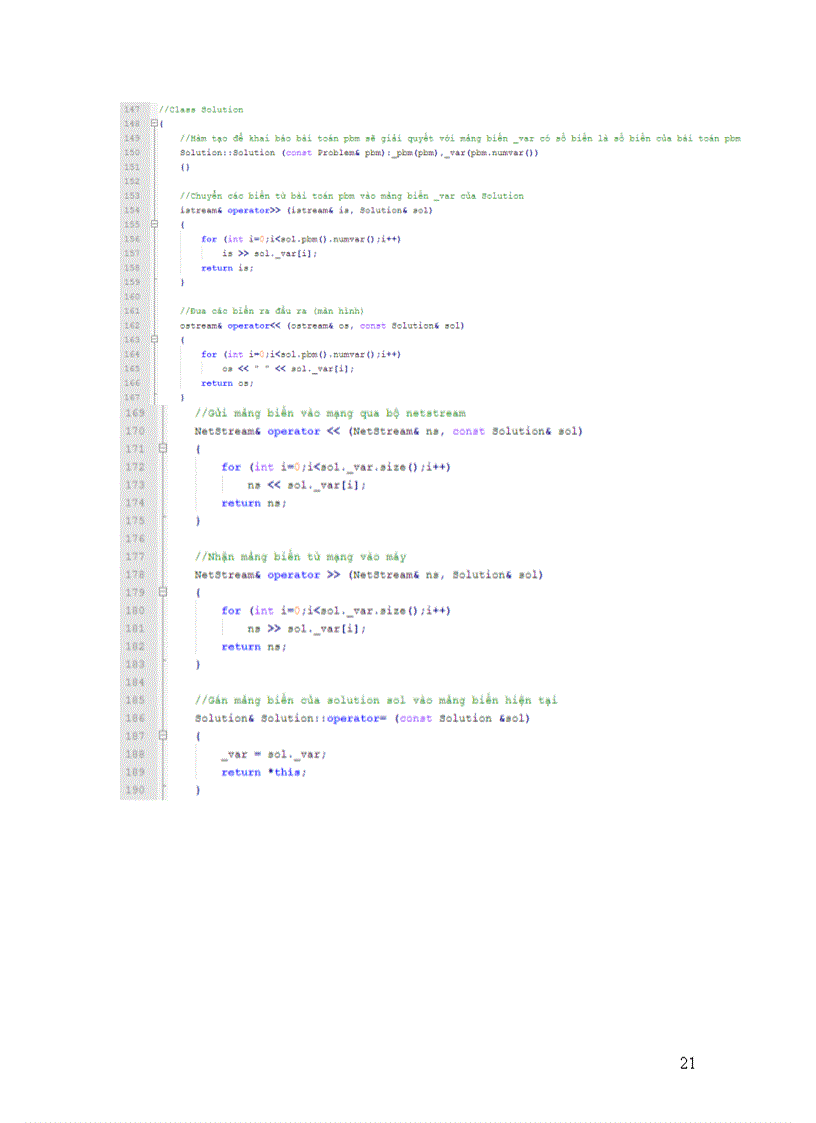This screenshot has height=1123, width=816.
Task: Collapse the code fold at line 148
Action: coord(154,124)
